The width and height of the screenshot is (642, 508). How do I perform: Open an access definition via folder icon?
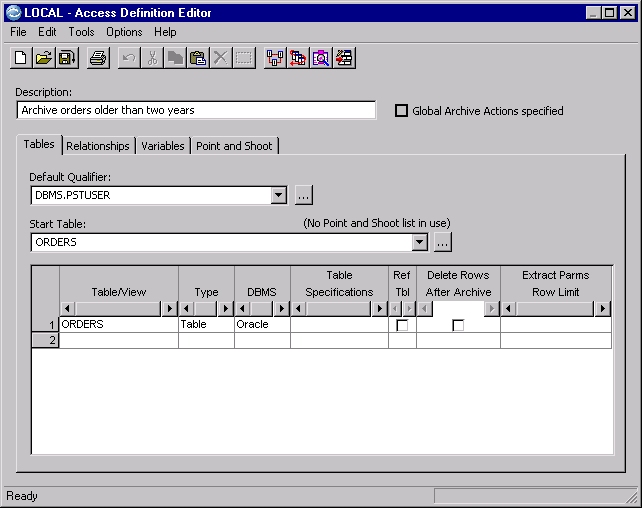(44, 58)
